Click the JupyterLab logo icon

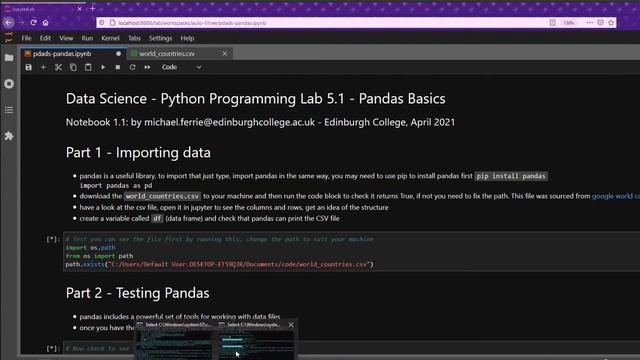point(9,38)
